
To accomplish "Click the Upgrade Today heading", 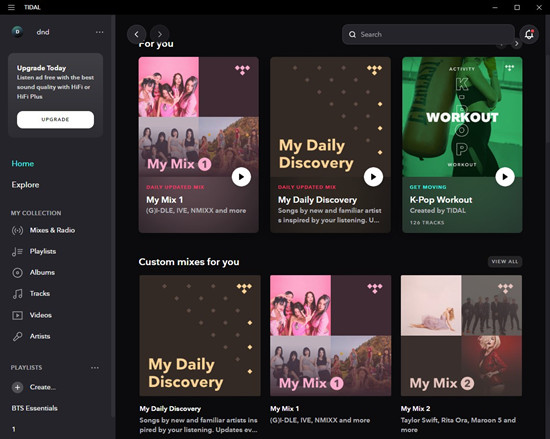I will (x=41, y=68).
